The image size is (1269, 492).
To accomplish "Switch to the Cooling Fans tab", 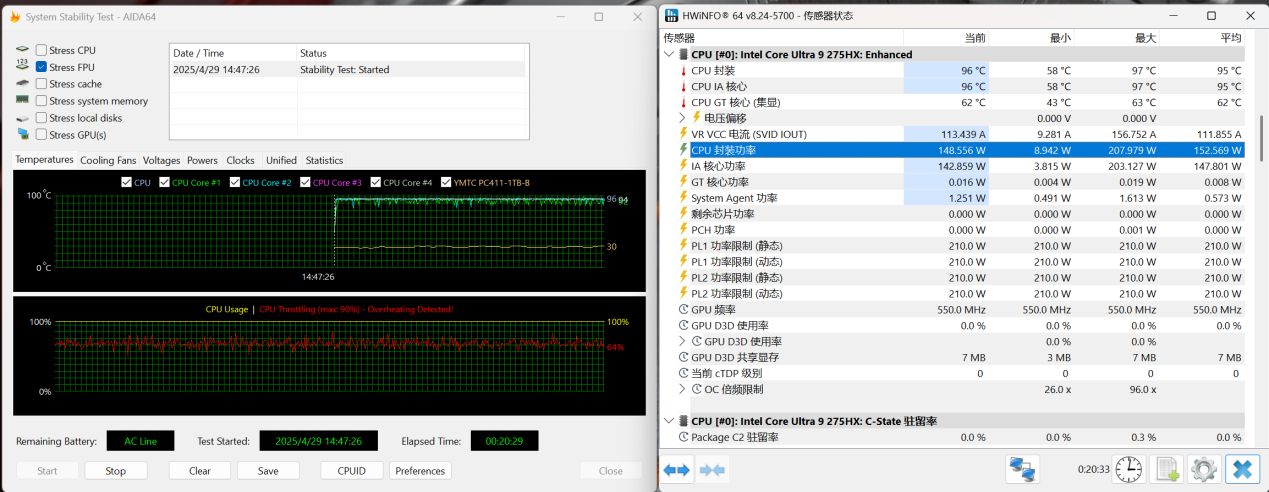I will pyautogui.click(x=108, y=160).
